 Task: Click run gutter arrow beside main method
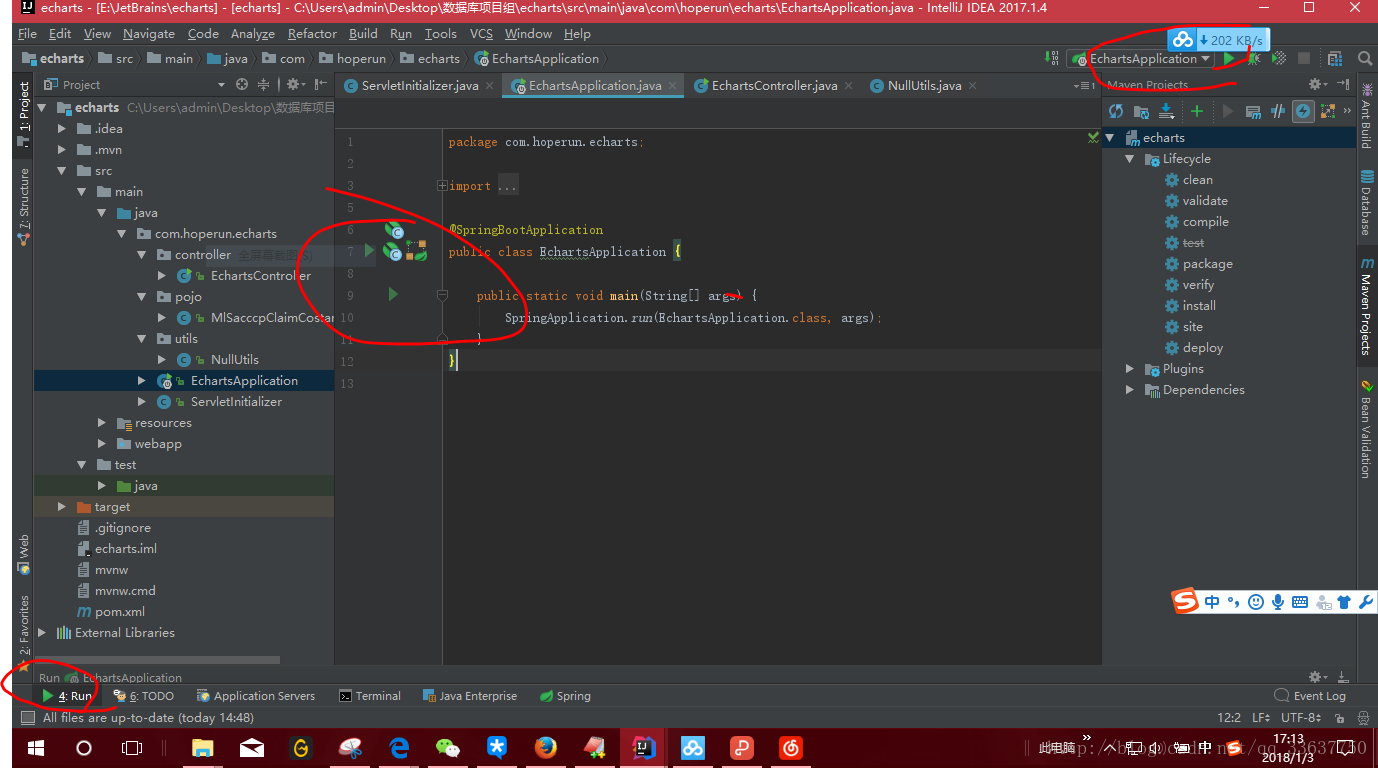coord(393,294)
